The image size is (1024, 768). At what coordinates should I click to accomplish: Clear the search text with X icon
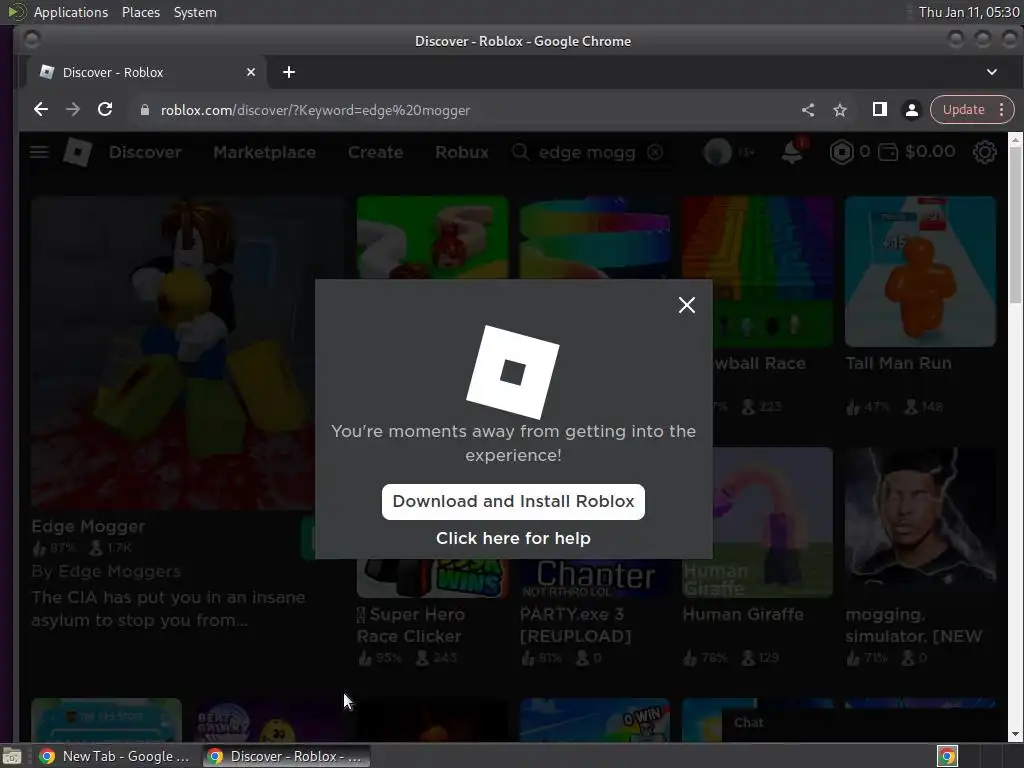(x=655, y=152)
